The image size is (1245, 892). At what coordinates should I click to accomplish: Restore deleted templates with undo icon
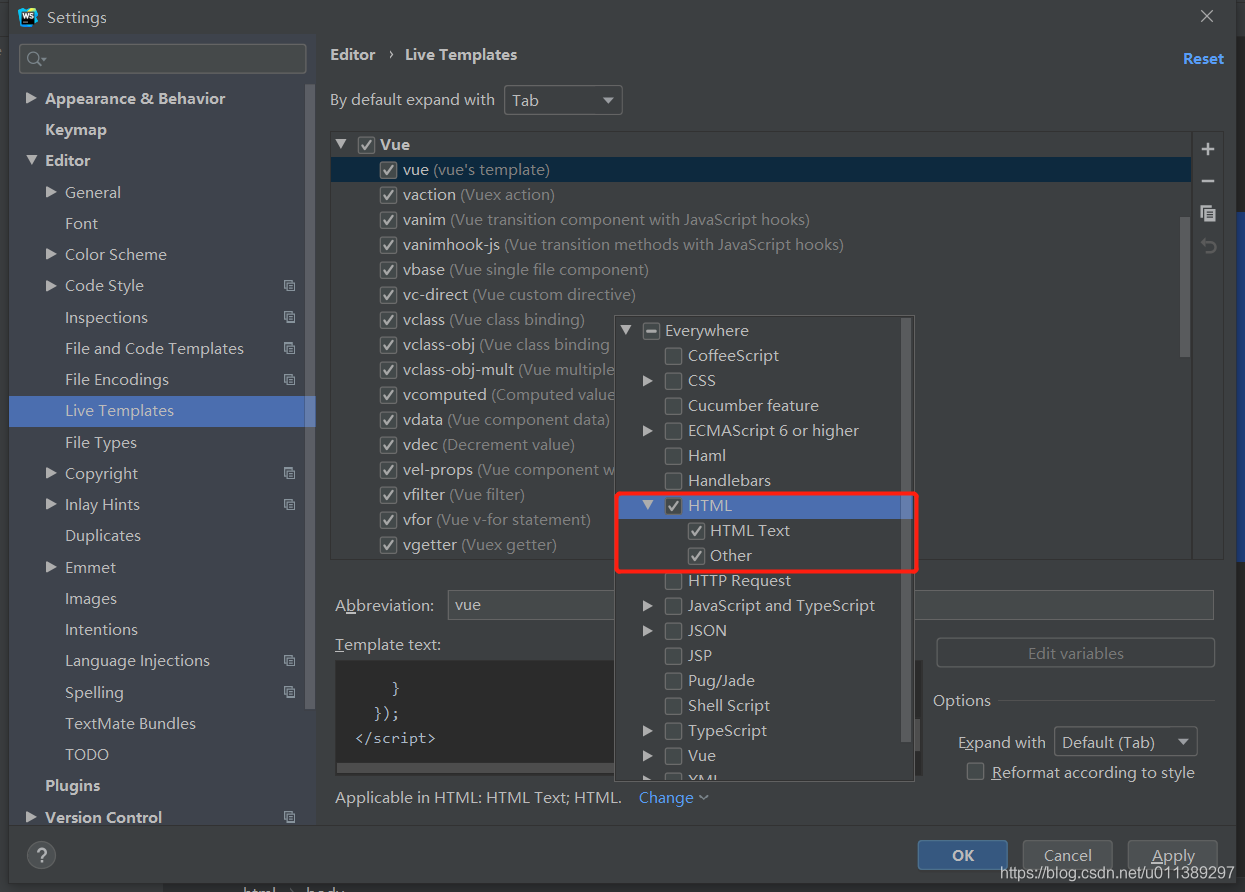(1208, 246)
